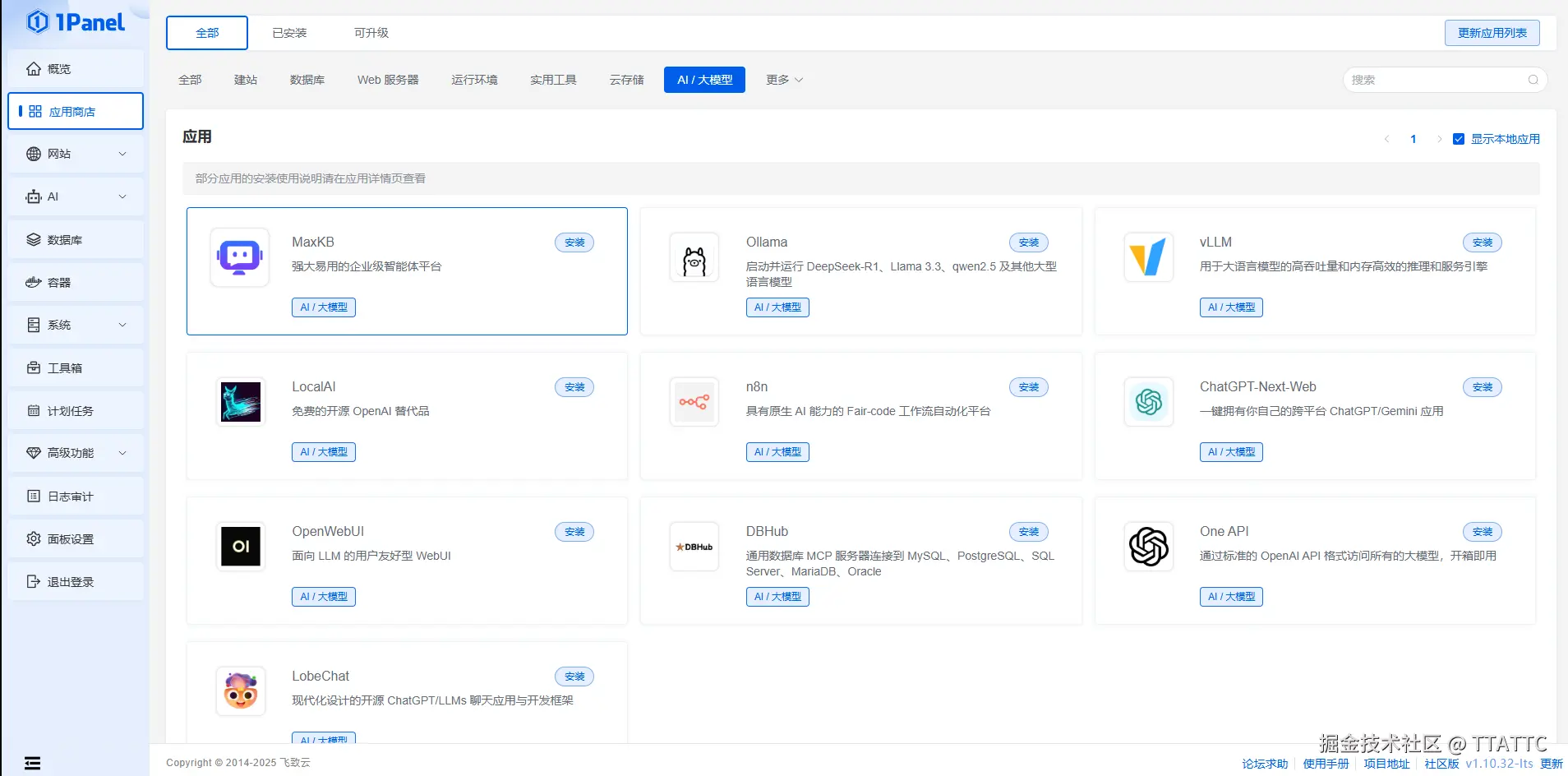The height and width of the screenshot is (776, 1568).
Task: Open the vLLM app icon
Action: coord(1148,257)
